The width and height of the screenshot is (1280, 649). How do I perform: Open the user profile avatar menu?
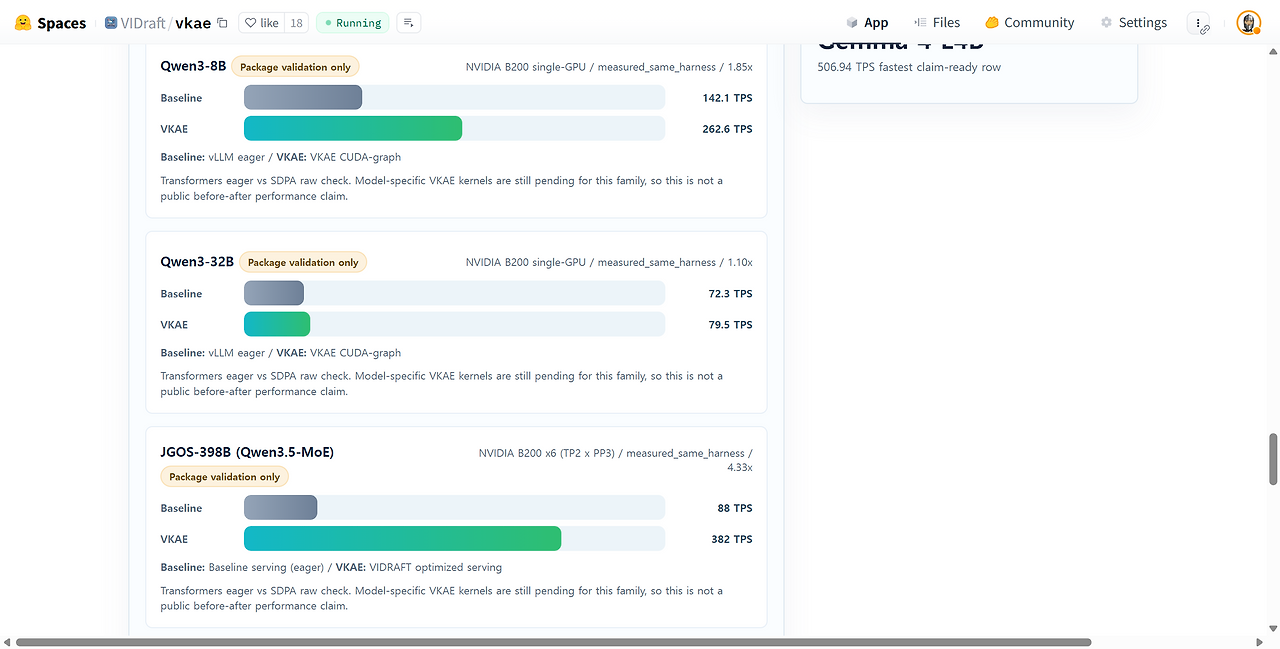1248,23
